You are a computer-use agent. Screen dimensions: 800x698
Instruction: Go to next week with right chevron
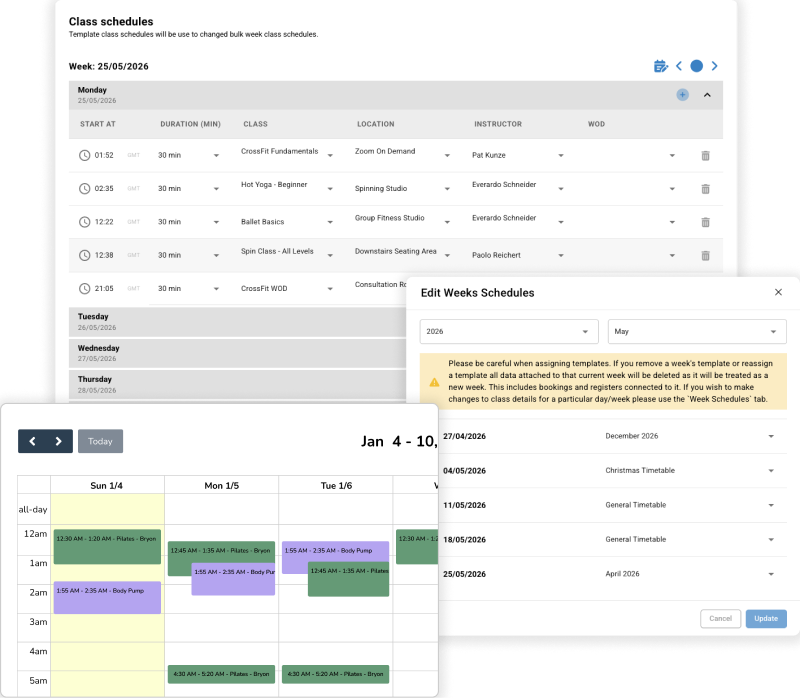click(714, 66)
